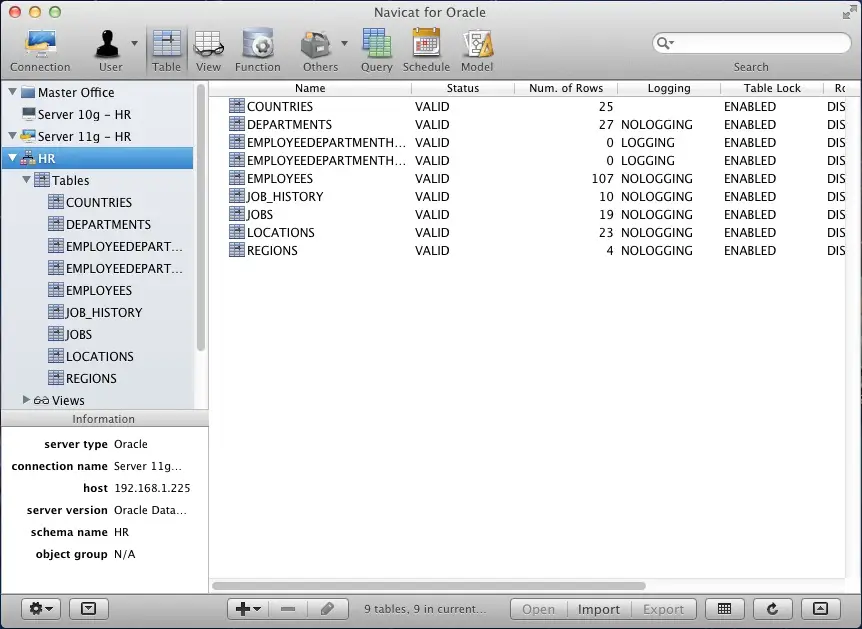Switch to list grid view button

coord(725,609)
